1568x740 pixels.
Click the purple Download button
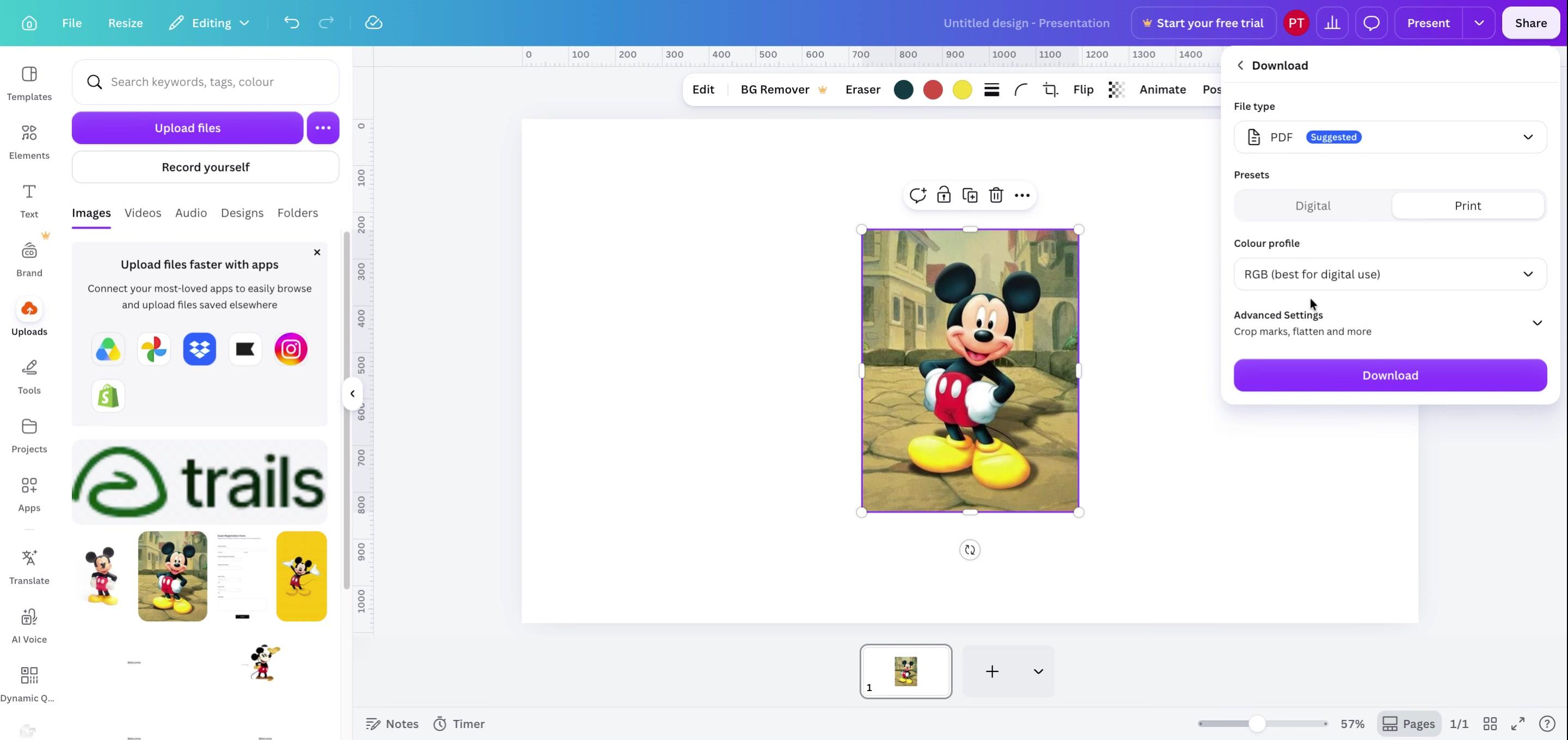(x=1389, y=375)
